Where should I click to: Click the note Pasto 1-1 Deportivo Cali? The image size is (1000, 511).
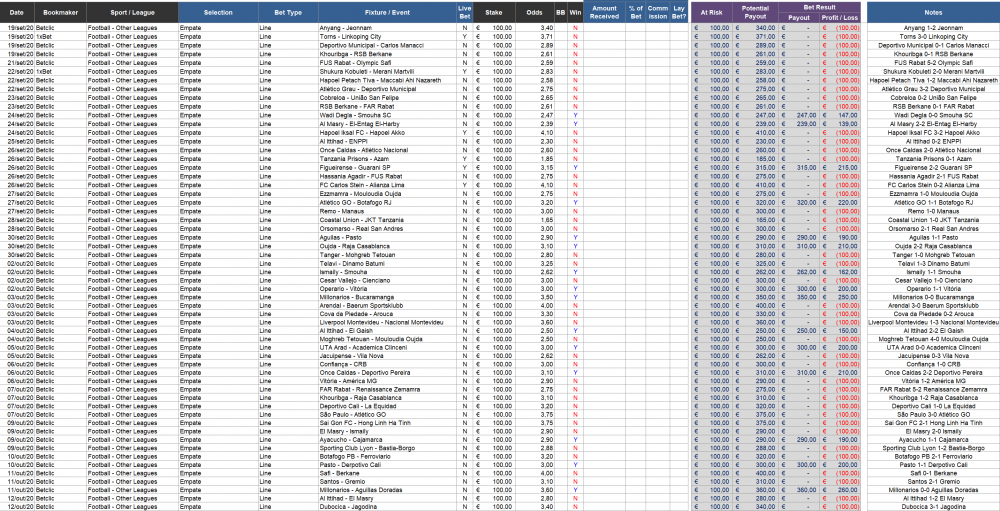[x=933, y=465]
